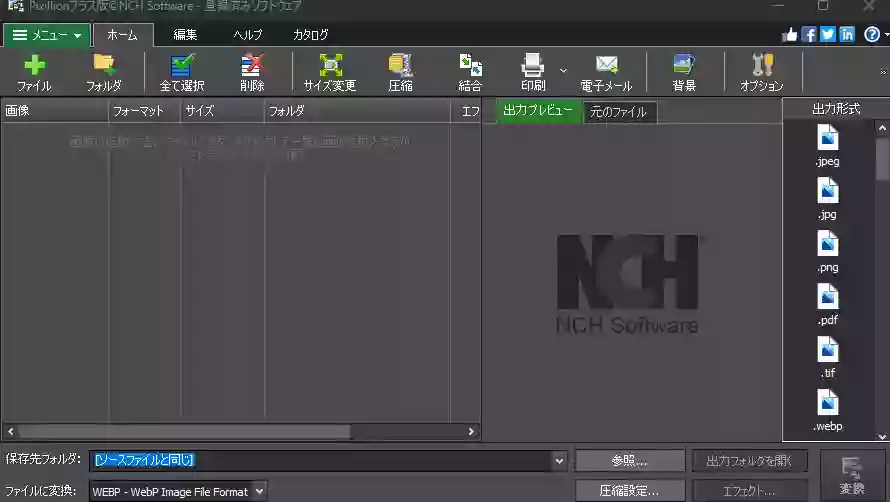Image resolution: width=890 pixels, height=502 pixels.
Task: Click the 圧縮 compression icon
Action: click(400, 66)
